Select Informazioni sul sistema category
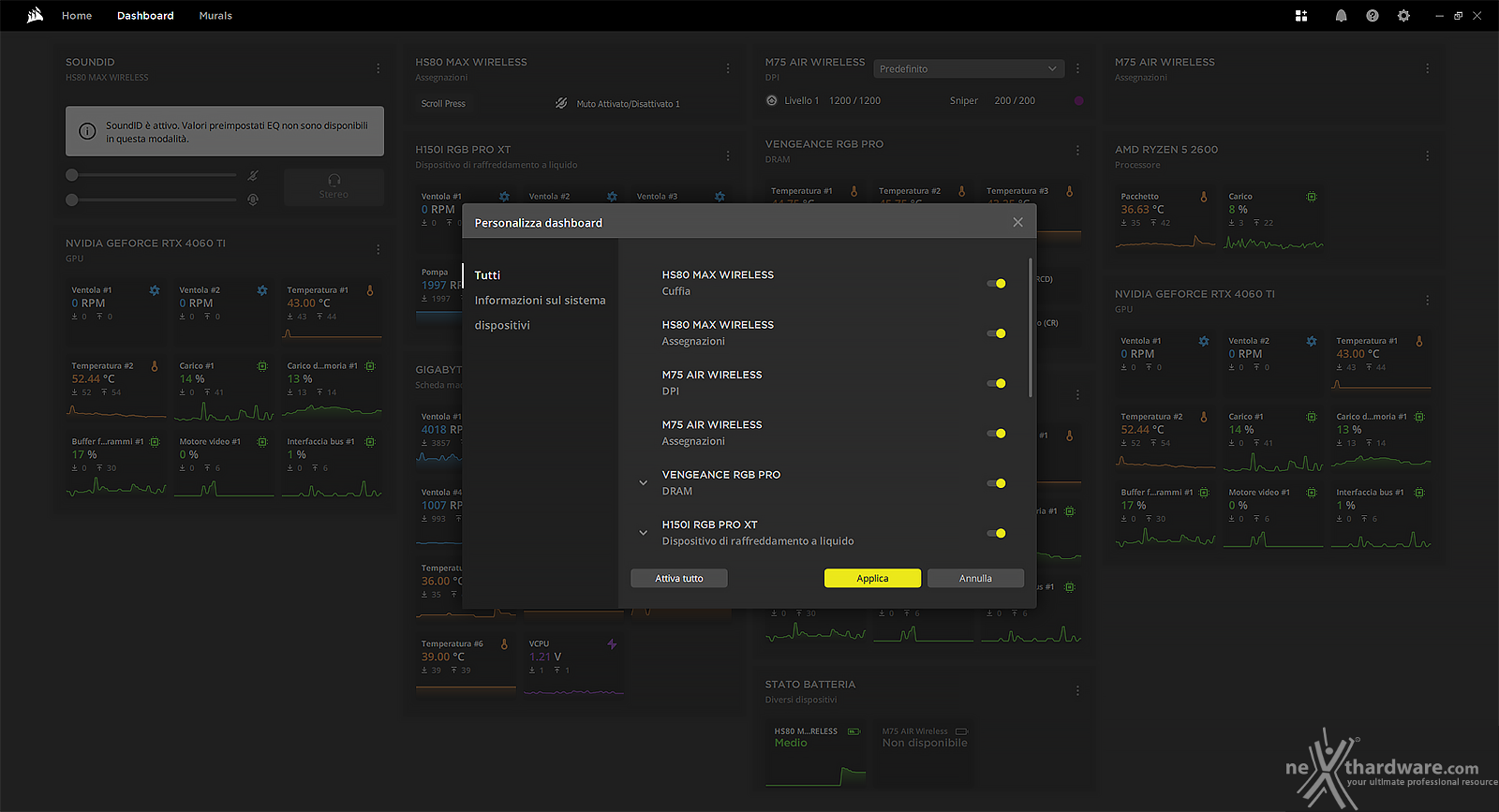 coord(540,301)
